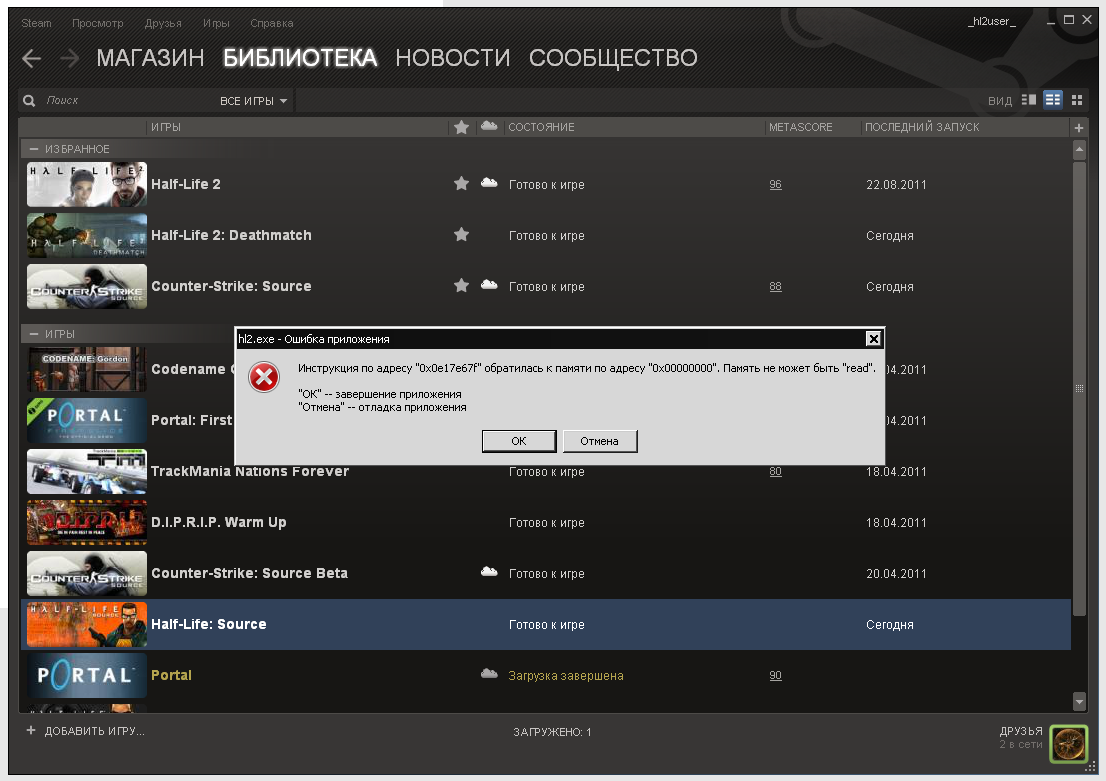Open Metascore 96 link for Half-Life 2
The image size is (1106, 781).
[x=775, y=184]
